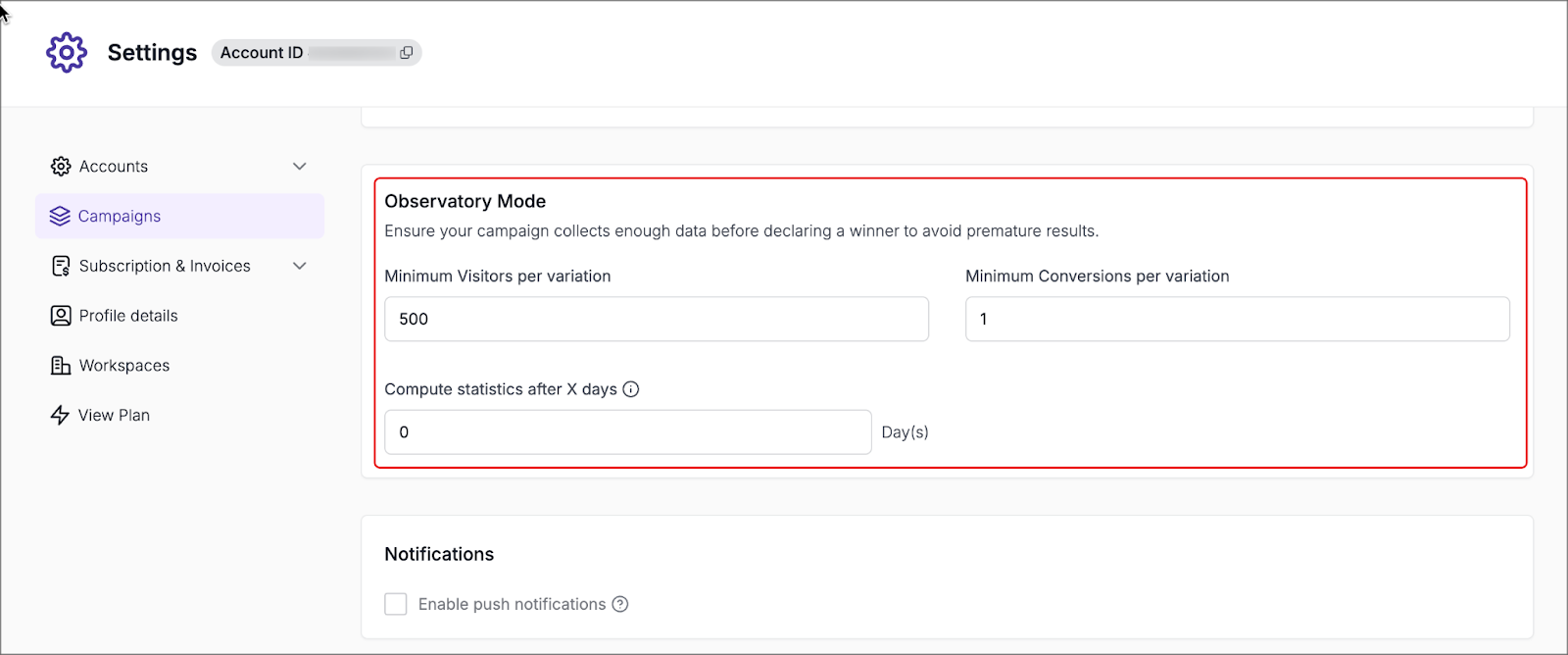1568x655 pixels.
Task: Click the Minimum Visitors per variation field
Action: [656, 320]
